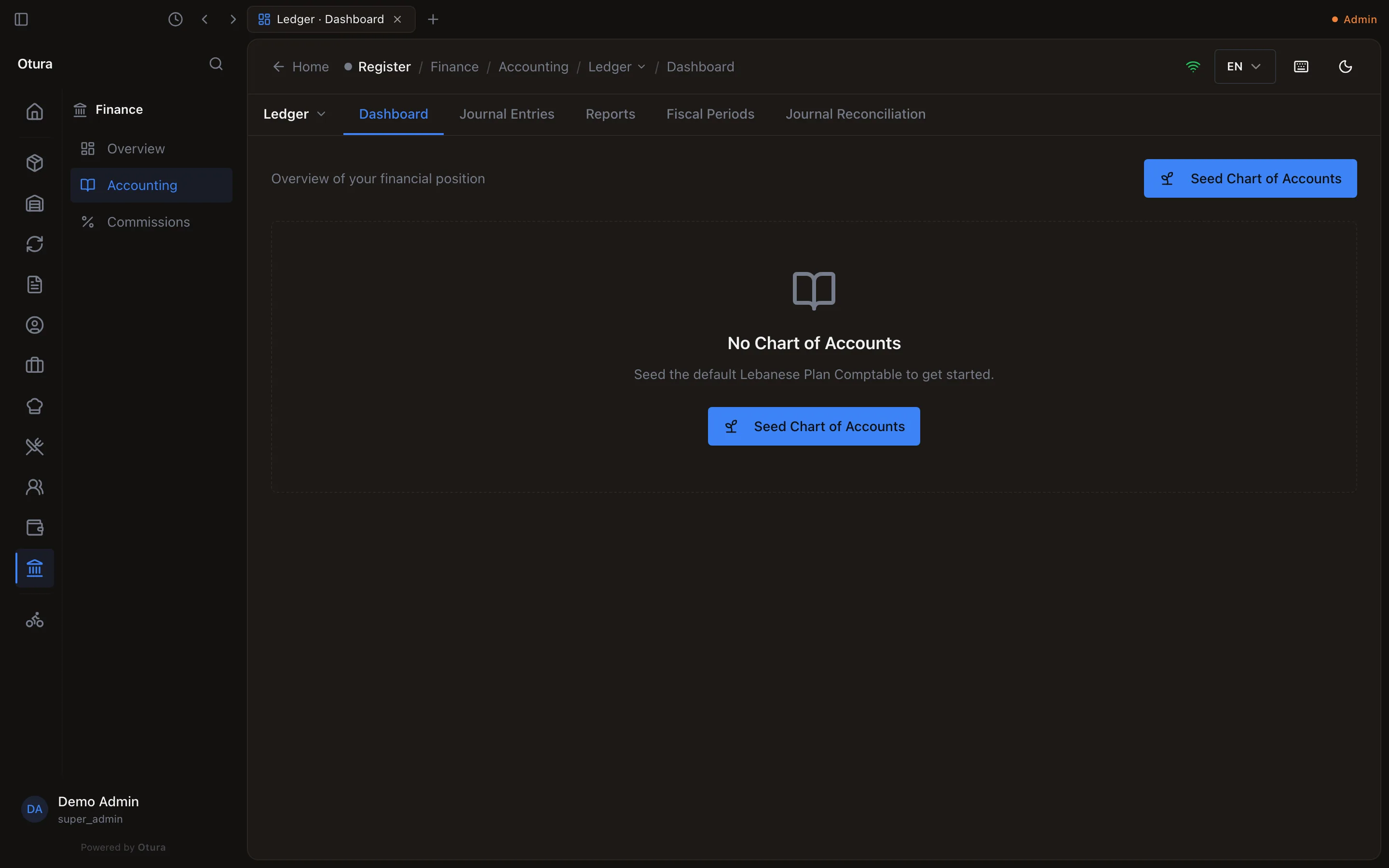The width and height of the screenshot is (1389, 868).
Task: Click top-right Seed Chart of Accounts button
Action: [1250, 178]
